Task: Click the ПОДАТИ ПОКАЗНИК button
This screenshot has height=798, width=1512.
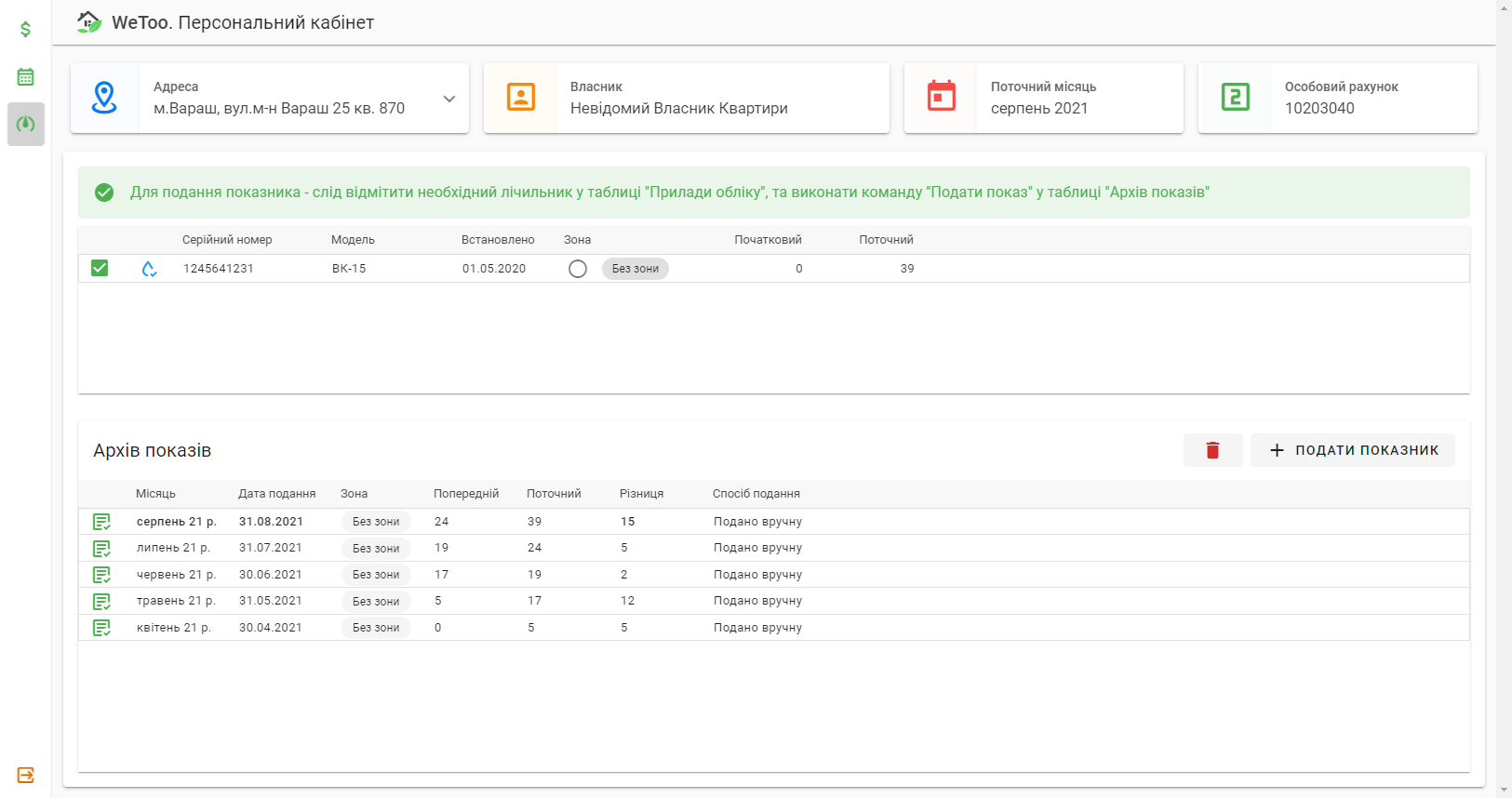Action: click(1353, 450)
